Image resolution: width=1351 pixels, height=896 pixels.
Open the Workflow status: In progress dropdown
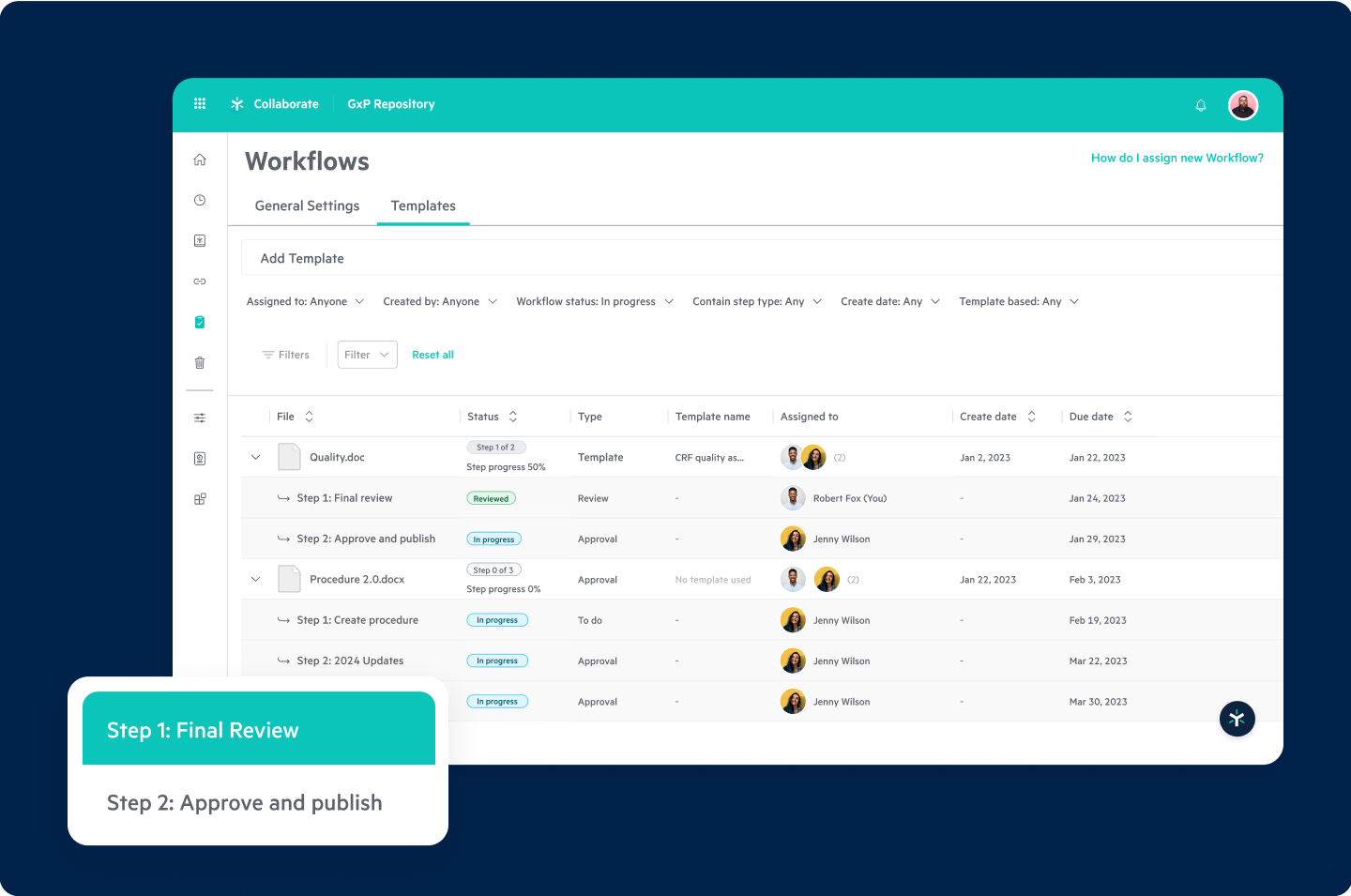(x=594, y=301)
